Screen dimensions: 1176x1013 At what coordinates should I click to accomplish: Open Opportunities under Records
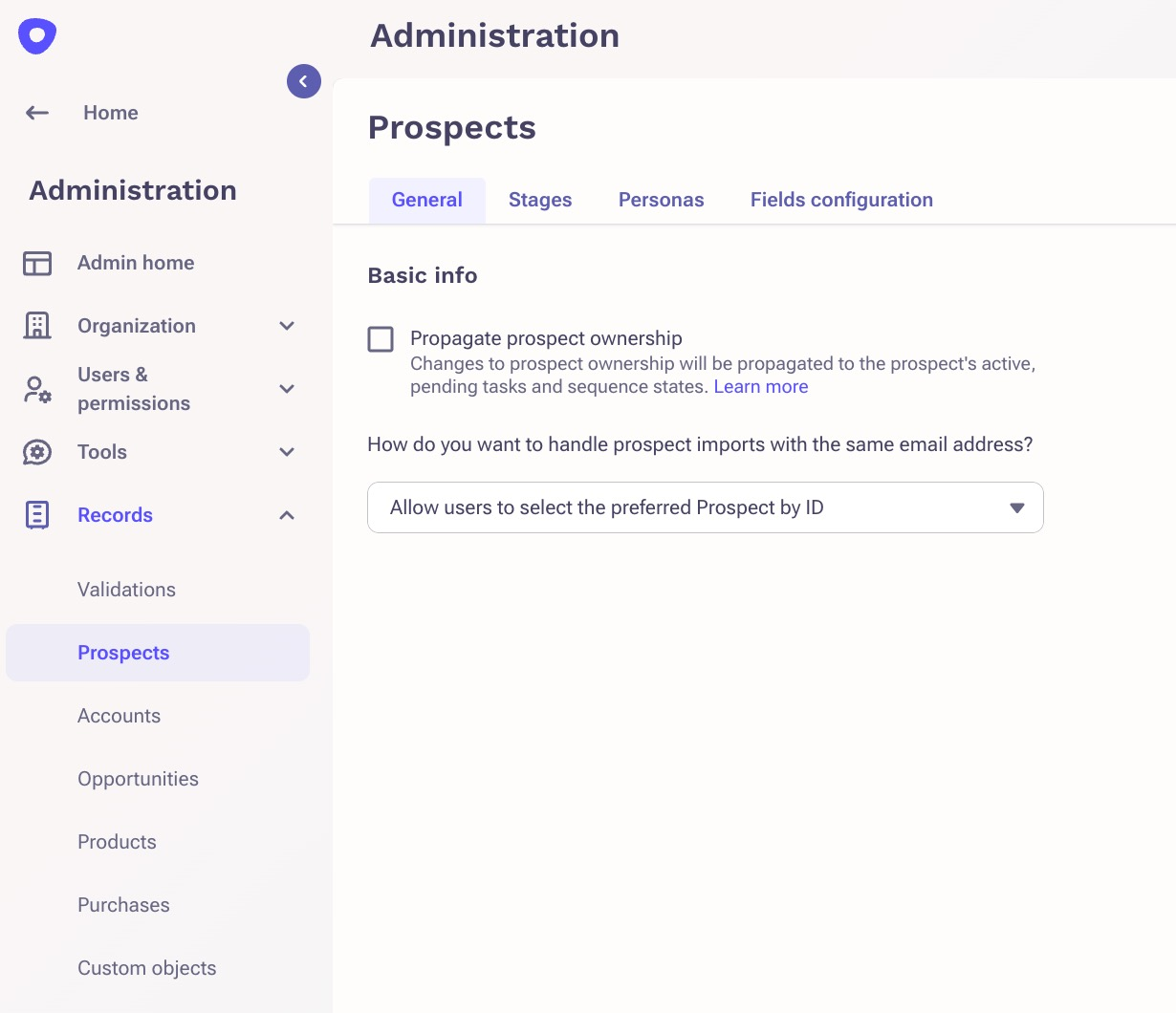tap(139, 779)
